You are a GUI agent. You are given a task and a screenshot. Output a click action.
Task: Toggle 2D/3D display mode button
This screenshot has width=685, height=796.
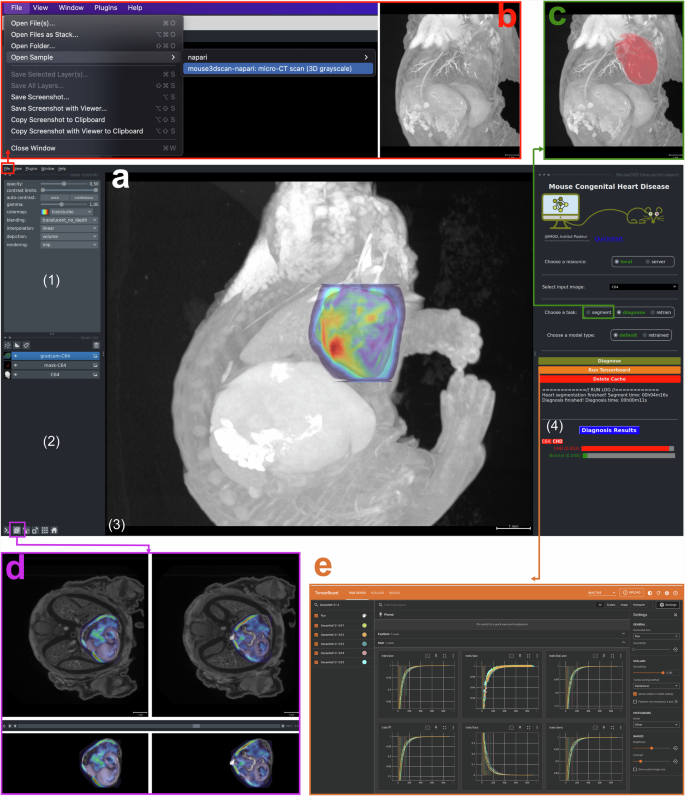(x=17, y=530)
